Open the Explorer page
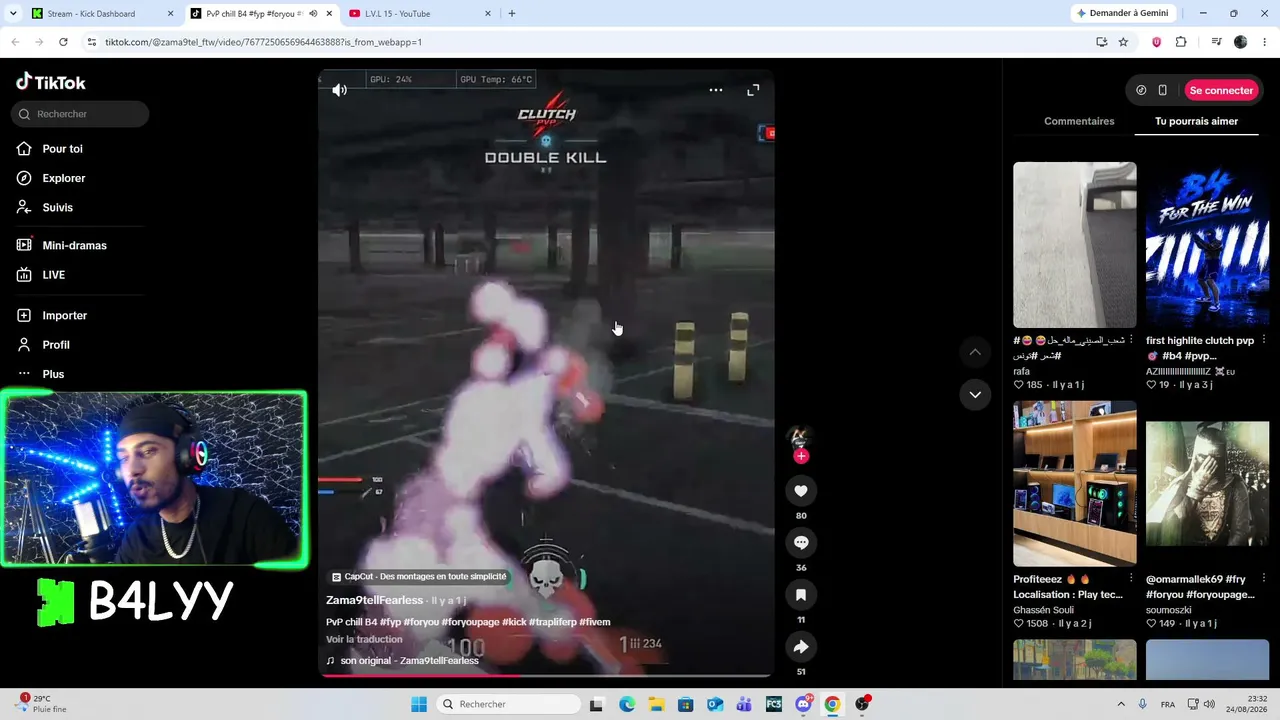The width and height of the screenshot is (1280, 720). point(64,178)
